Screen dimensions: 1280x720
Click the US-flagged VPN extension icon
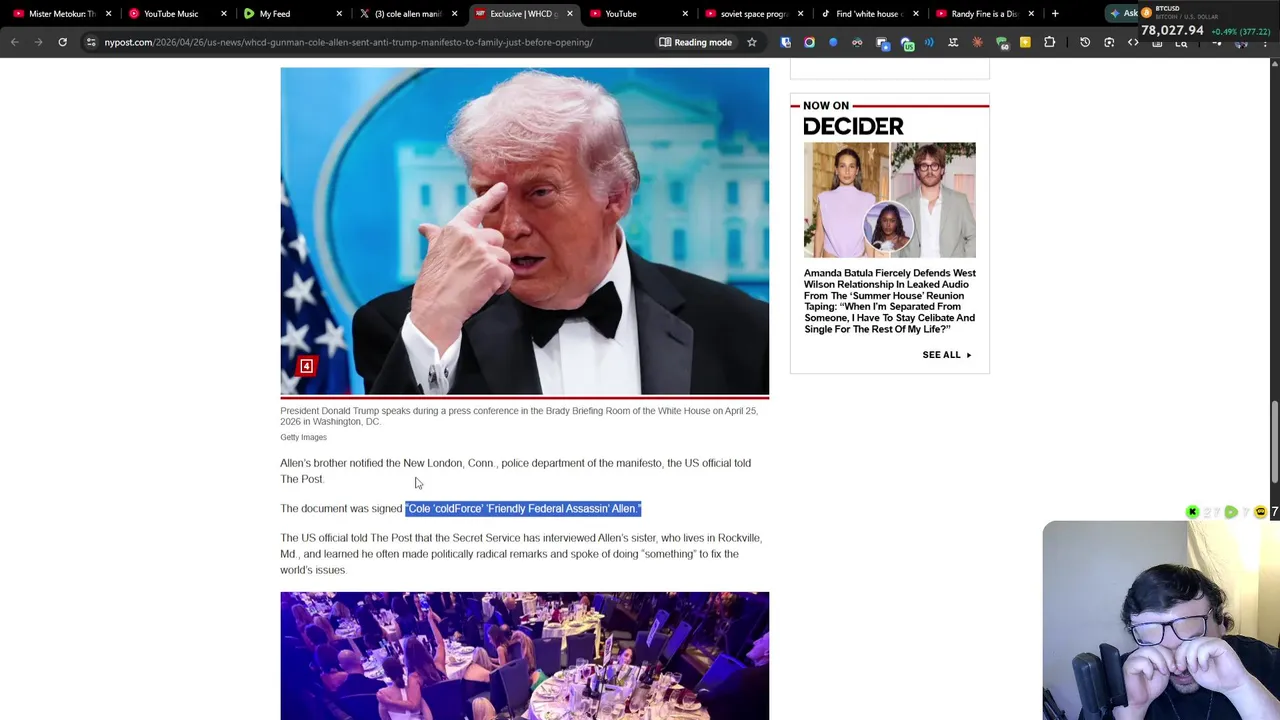click(907, 43)
